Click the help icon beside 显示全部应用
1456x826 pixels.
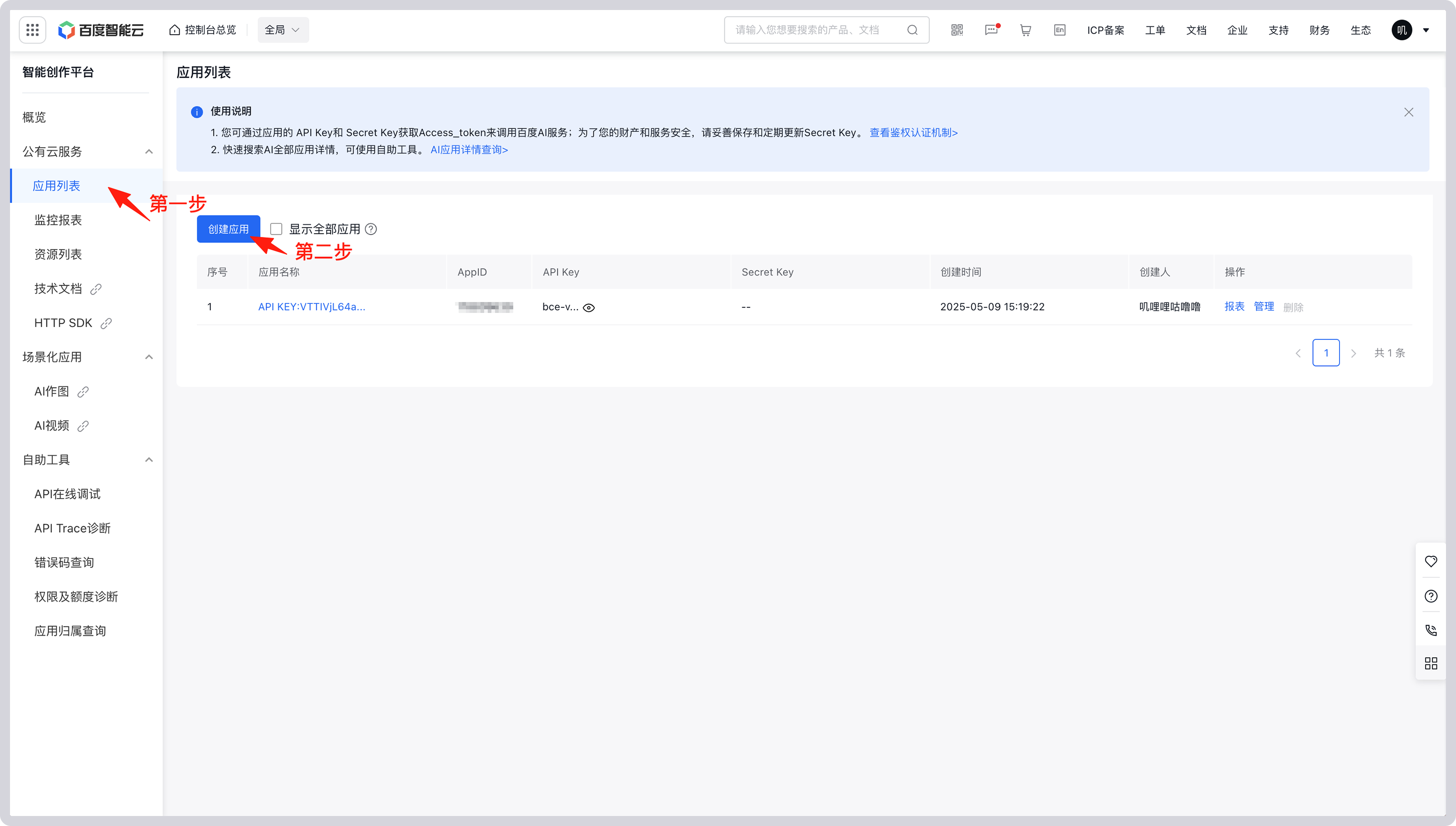pyautogui.click(x=371, y=229)
